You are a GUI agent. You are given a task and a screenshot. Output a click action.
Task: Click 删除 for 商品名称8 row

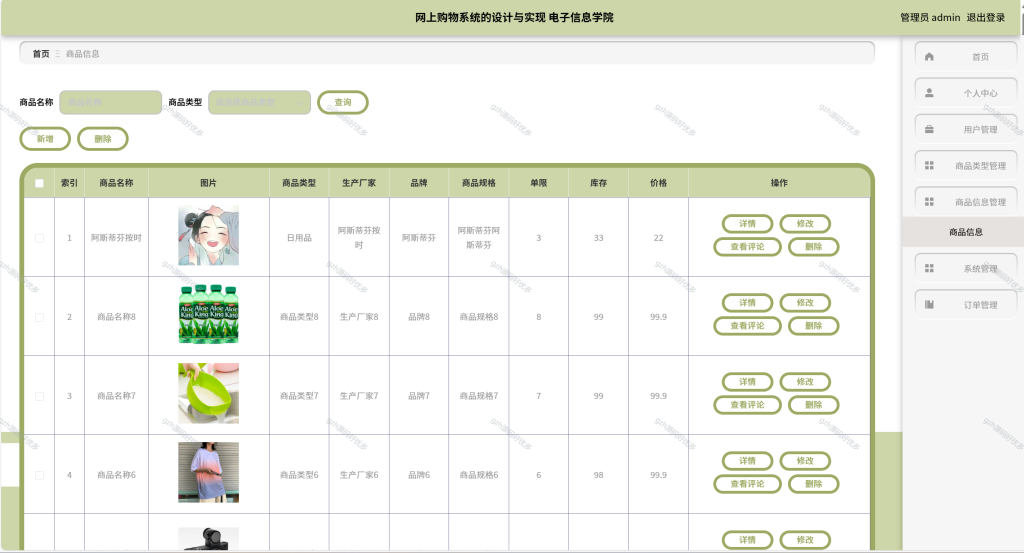coord(814,326)
